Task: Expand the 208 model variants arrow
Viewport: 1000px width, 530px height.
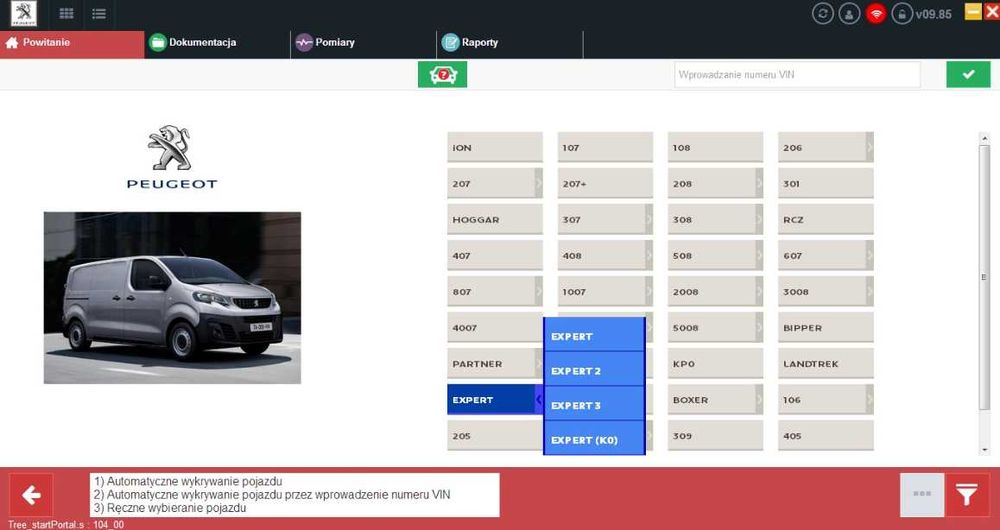Action: coord(760,184)
